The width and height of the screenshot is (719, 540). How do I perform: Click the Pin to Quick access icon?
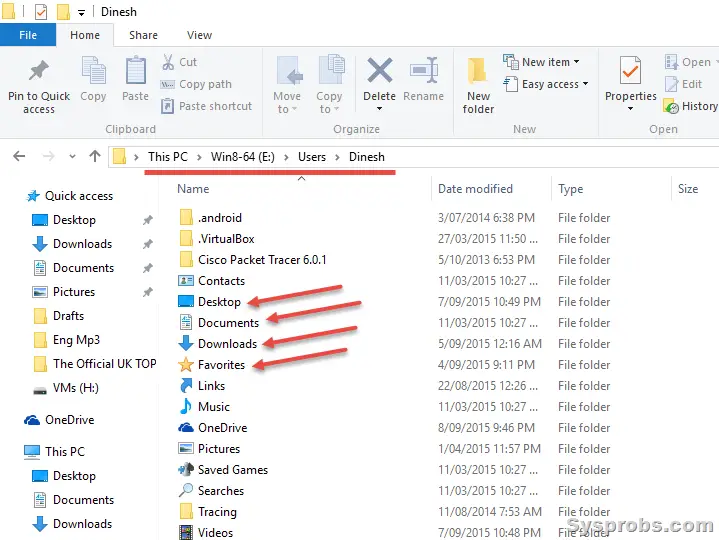point(39,71)
